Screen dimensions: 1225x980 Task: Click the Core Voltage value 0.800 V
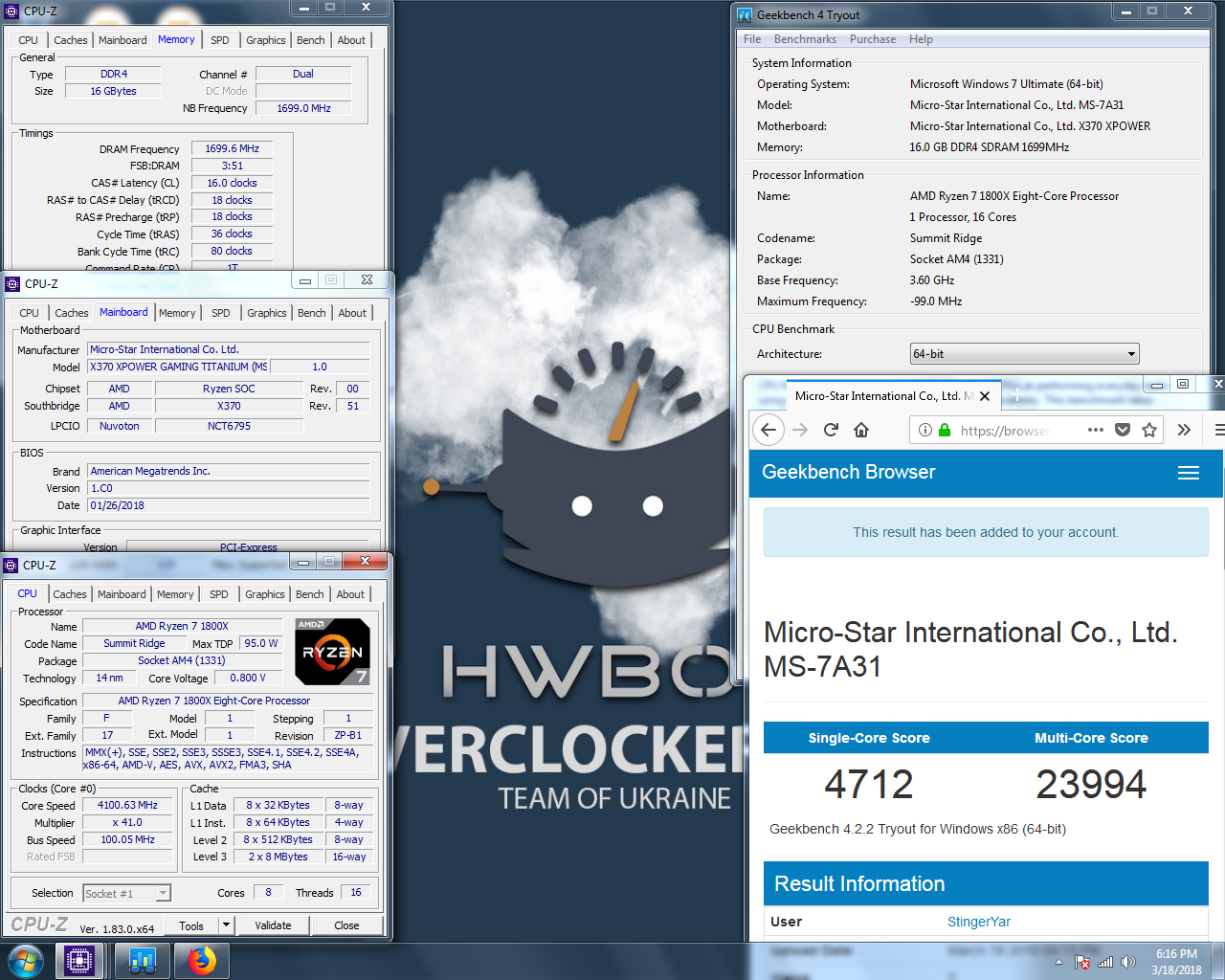248,678
